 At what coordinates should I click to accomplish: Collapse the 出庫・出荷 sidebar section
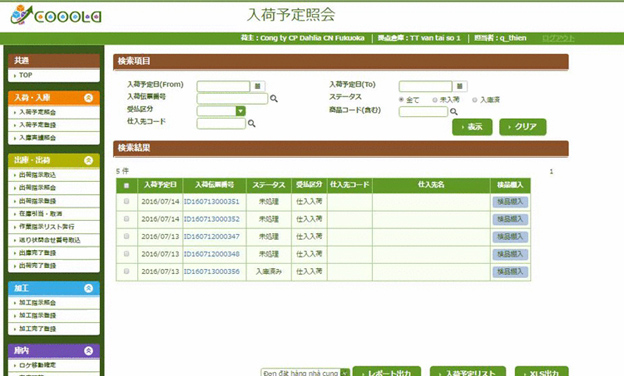(x=88, y=160)
